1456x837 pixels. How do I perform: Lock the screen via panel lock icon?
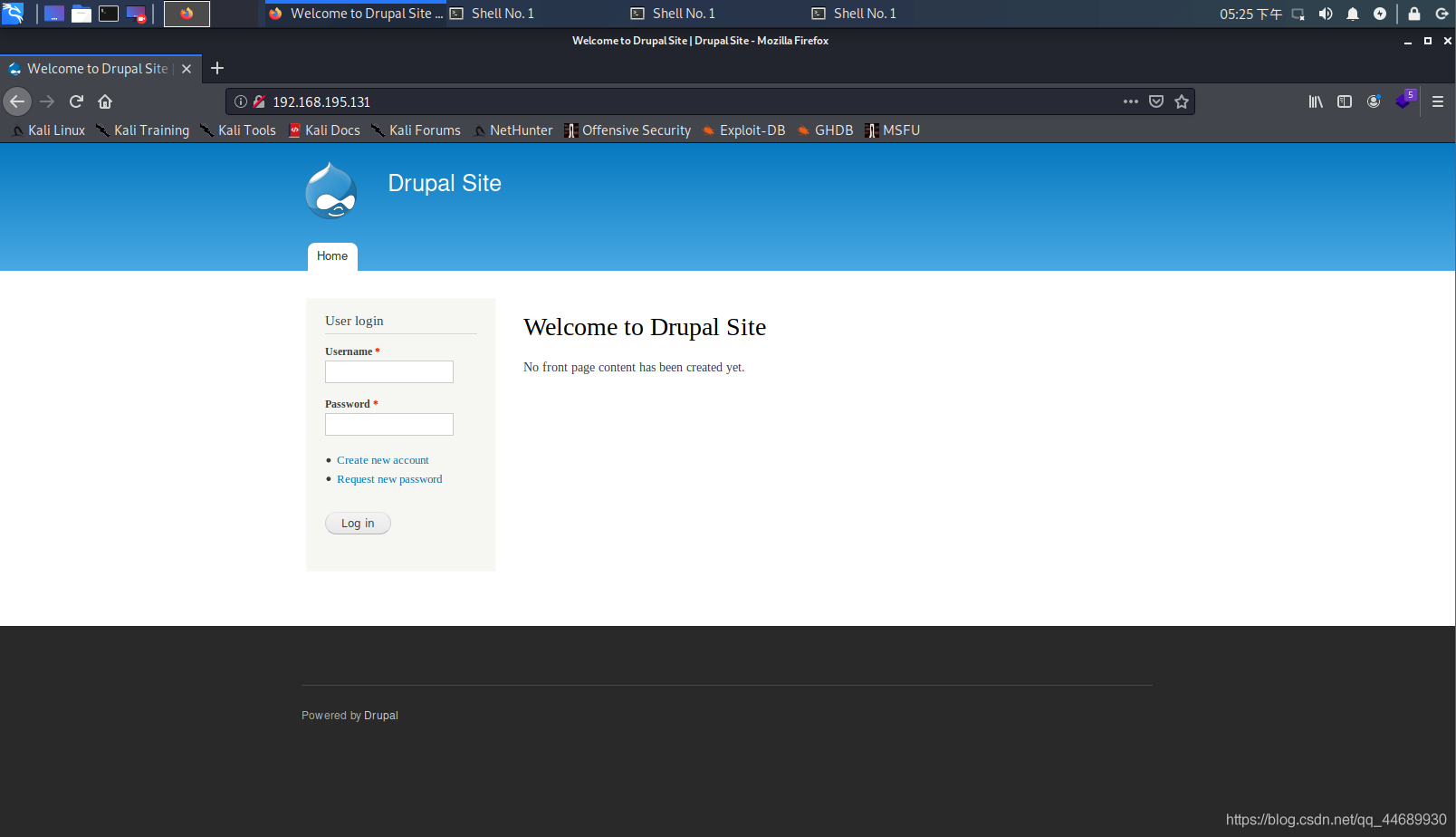click(x=1414, y=14)
